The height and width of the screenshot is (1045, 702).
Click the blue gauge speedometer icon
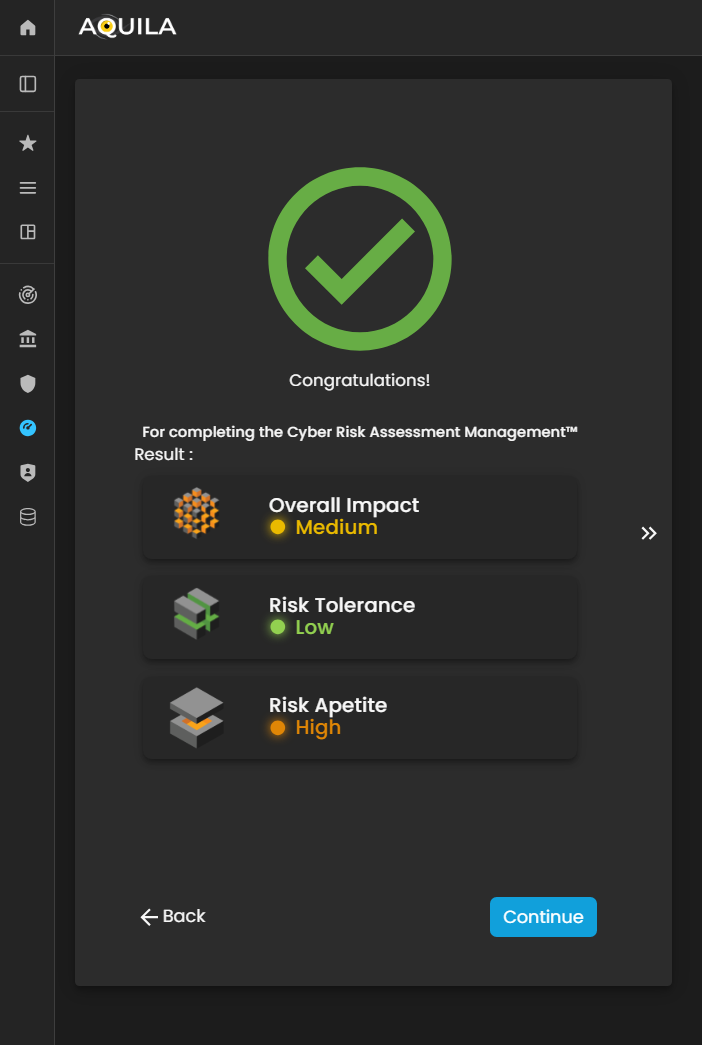tap(28, 428)
